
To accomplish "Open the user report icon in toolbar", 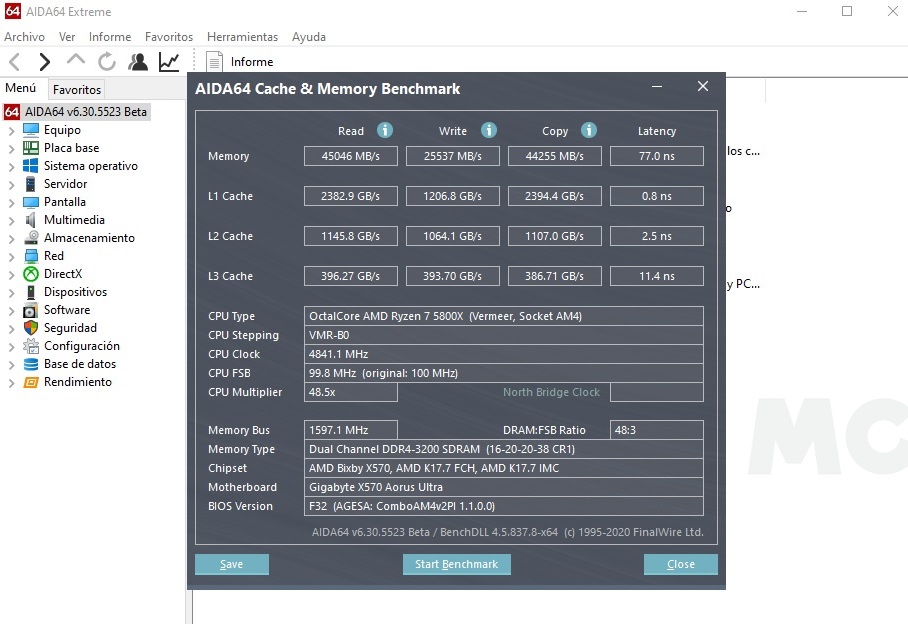I will pyautogui.click(x=138, y=62).
